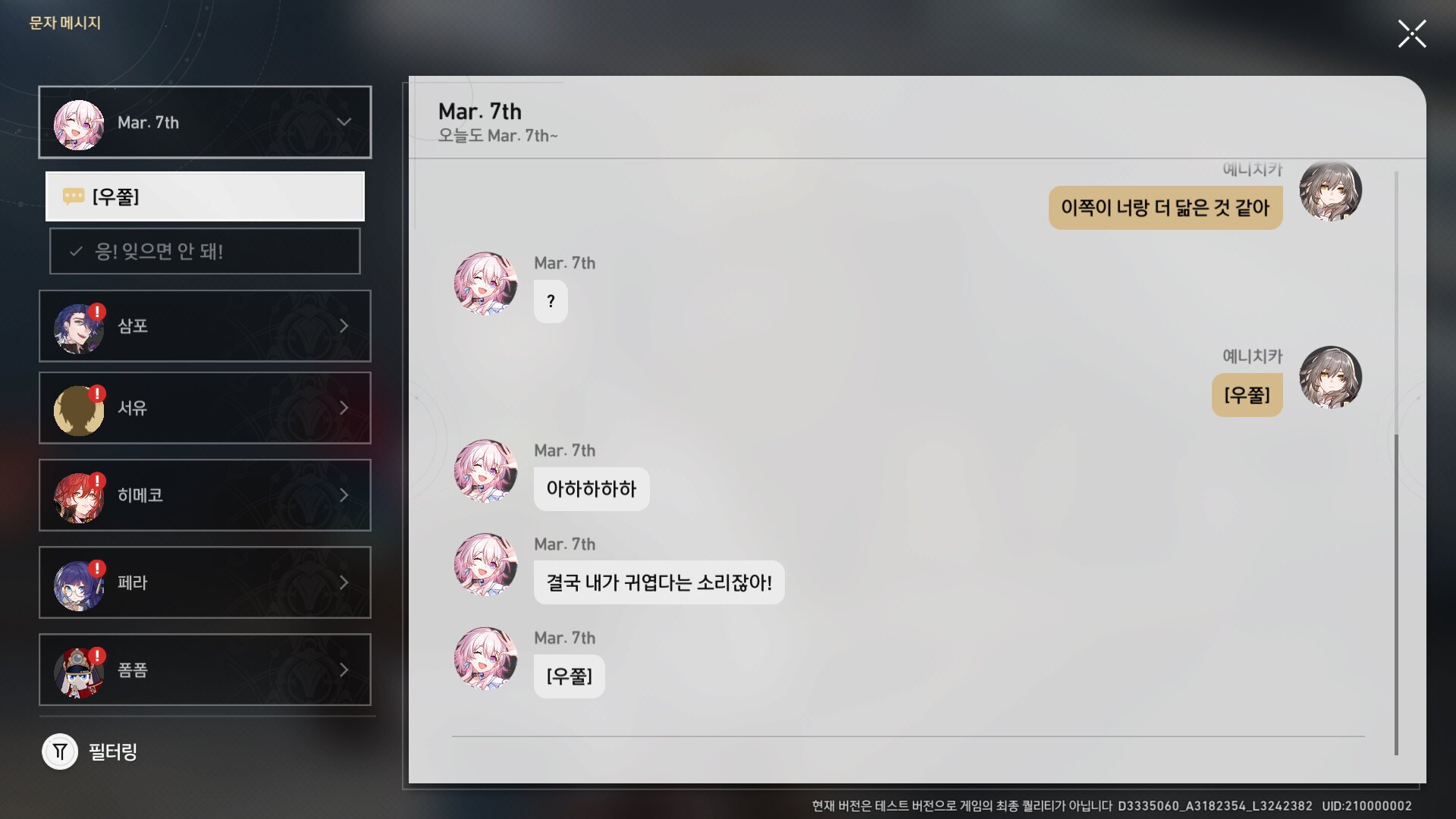Viewport: 1456px width, 819px height.
Task: Collapse the Mar. 7th contact chevron
Action: [344, 122]
